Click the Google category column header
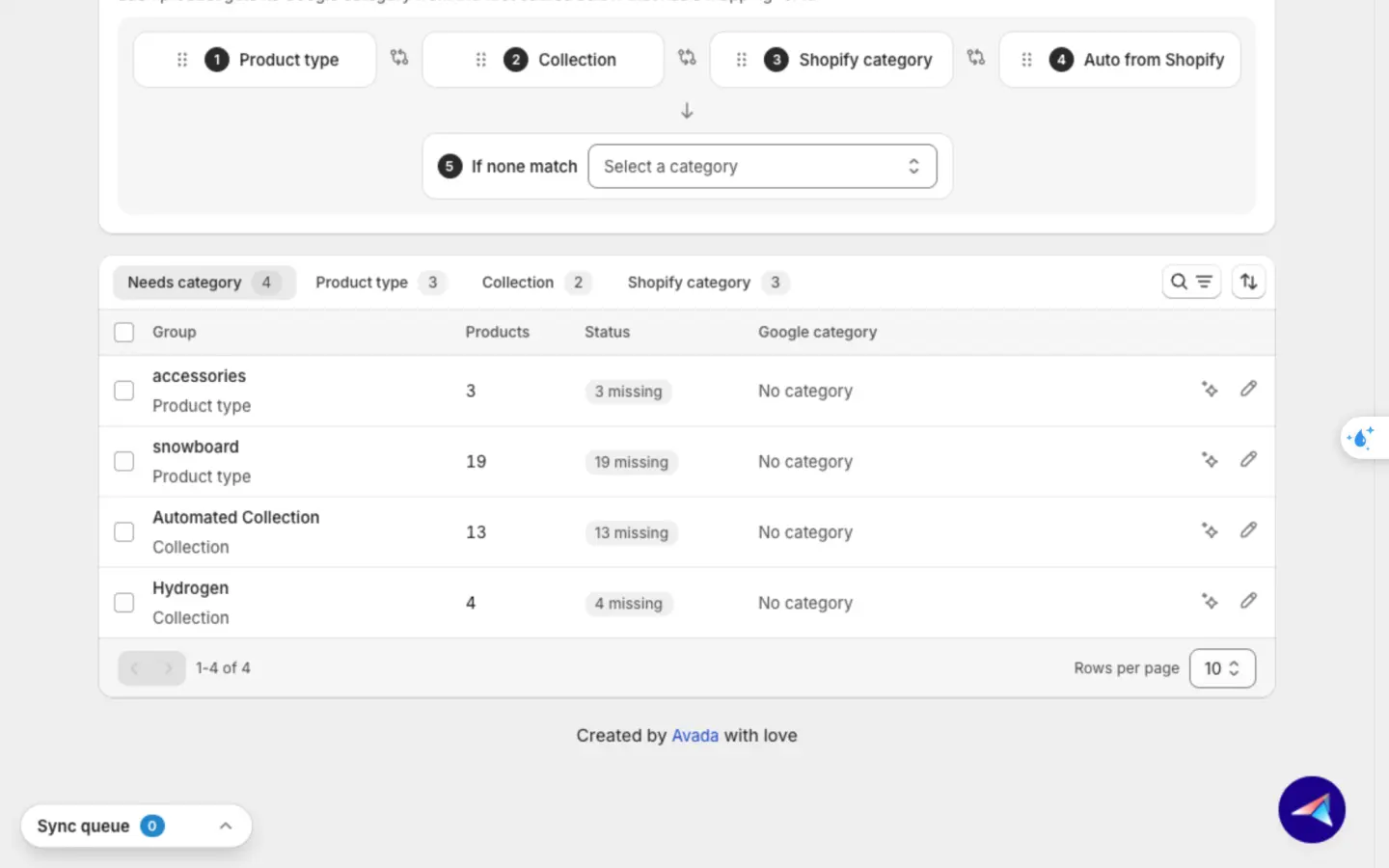This screenshot has height=868, width=1389. click(817, 332)
